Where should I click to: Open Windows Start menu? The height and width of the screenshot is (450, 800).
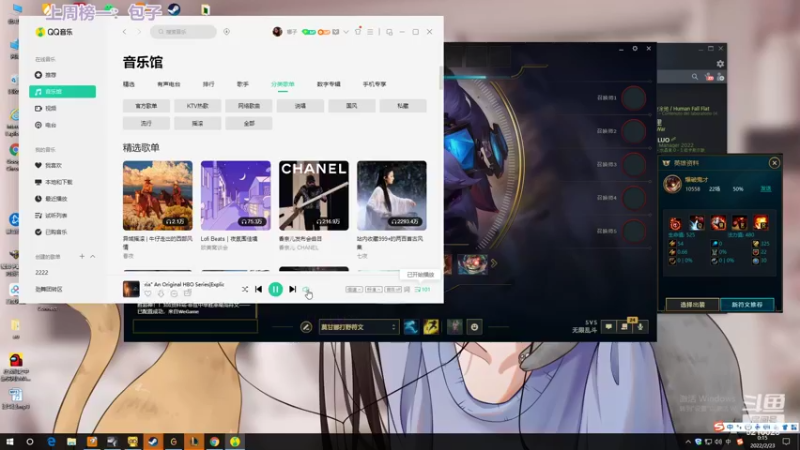point(10,442)
